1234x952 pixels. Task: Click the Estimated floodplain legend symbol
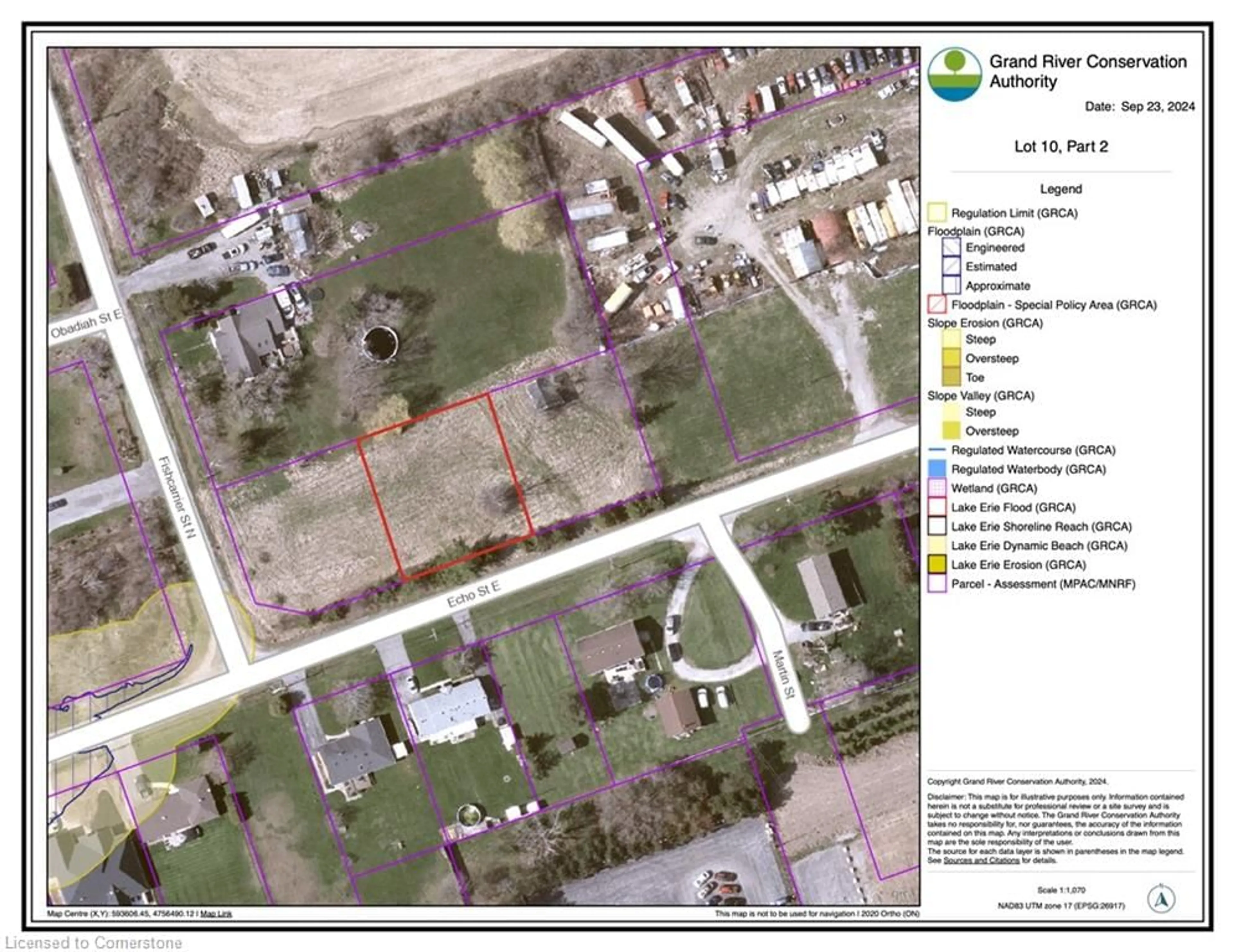(951, 266)
